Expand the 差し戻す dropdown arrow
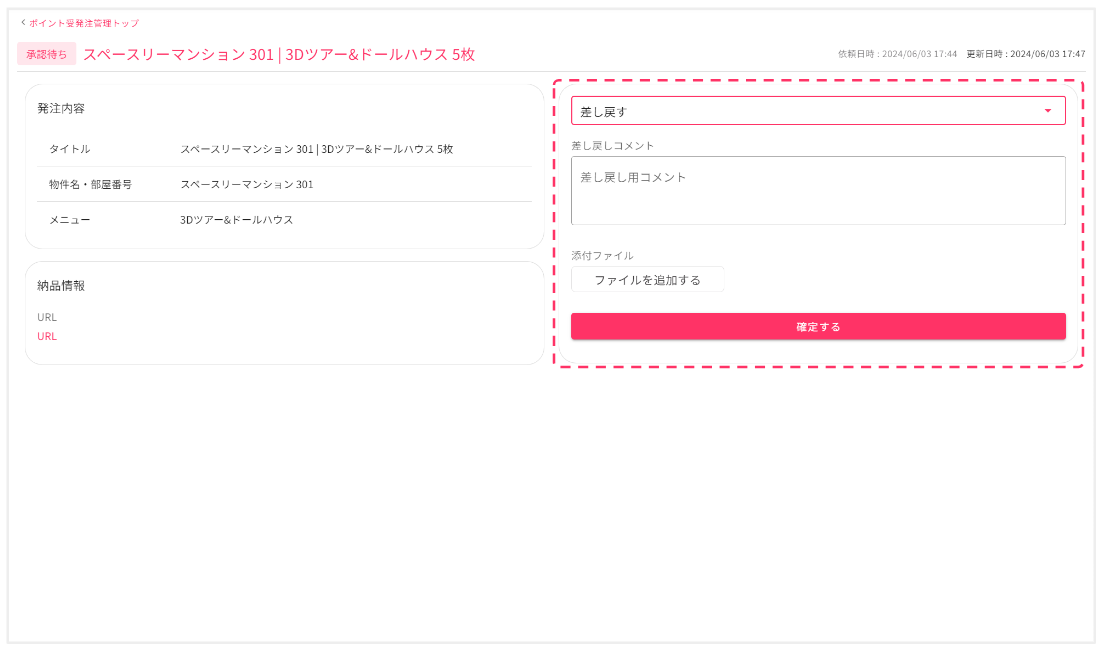Viewport: 1103px width, 648px height. pos(1047,111)
